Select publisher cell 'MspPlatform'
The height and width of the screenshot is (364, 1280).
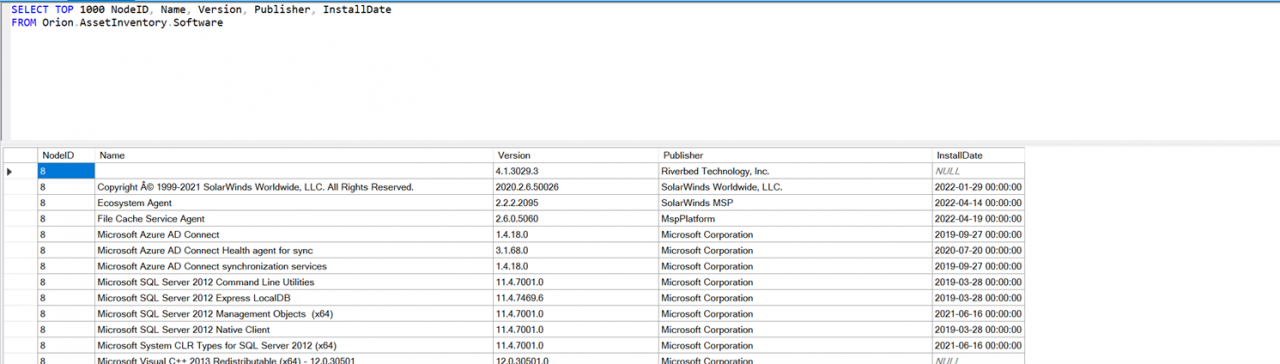[795, 219]
